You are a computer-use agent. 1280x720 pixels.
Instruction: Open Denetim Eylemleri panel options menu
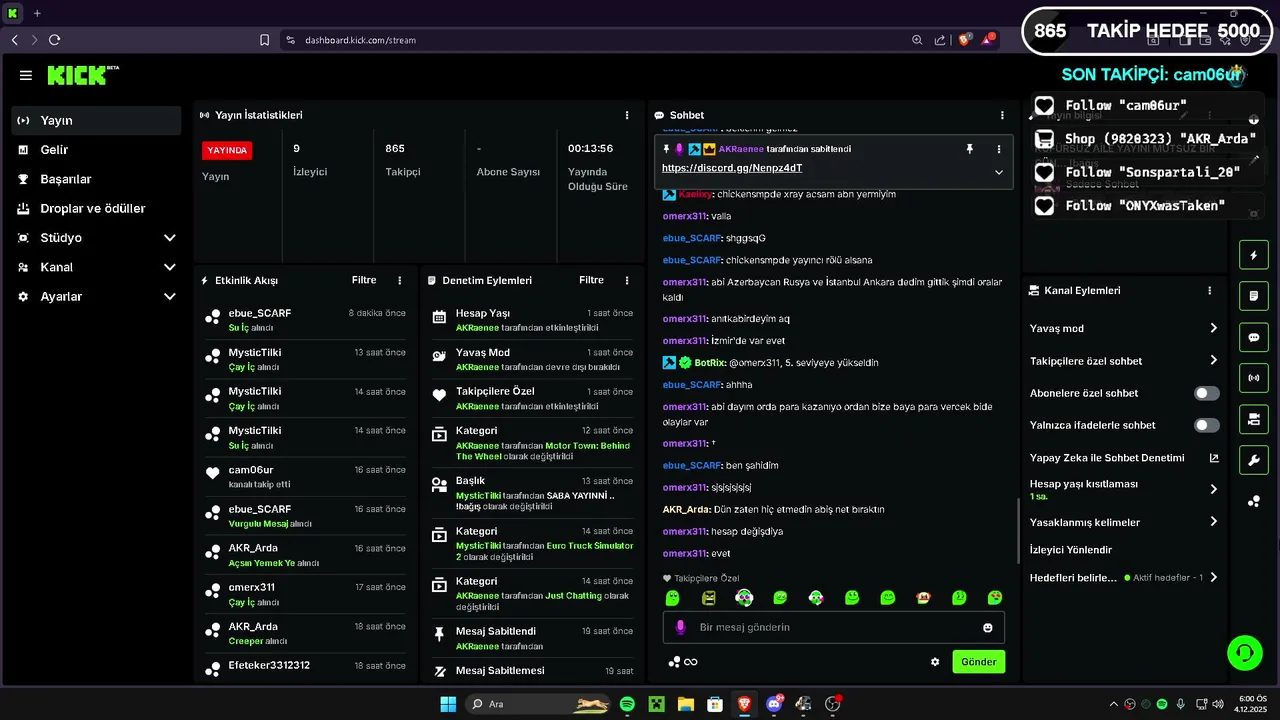pyautogui.click(x=627, y=280)
